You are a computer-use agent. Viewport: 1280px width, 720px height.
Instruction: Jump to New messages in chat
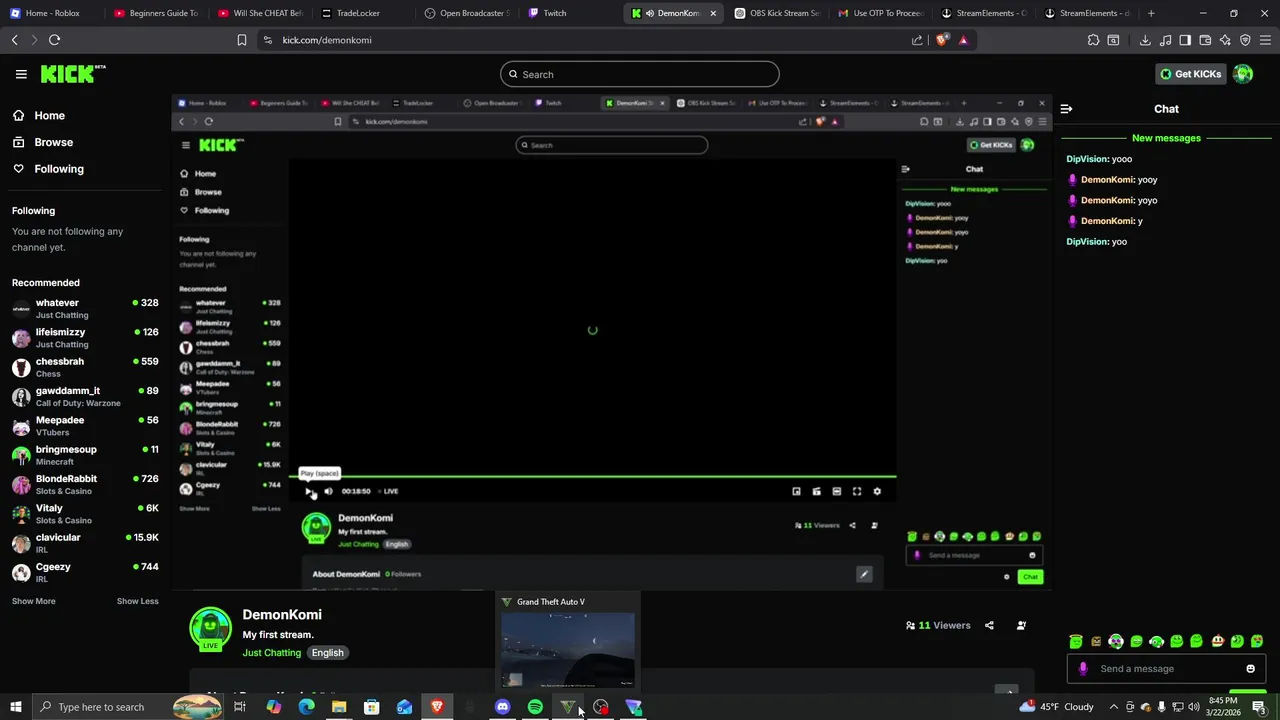click(1166, 138)
